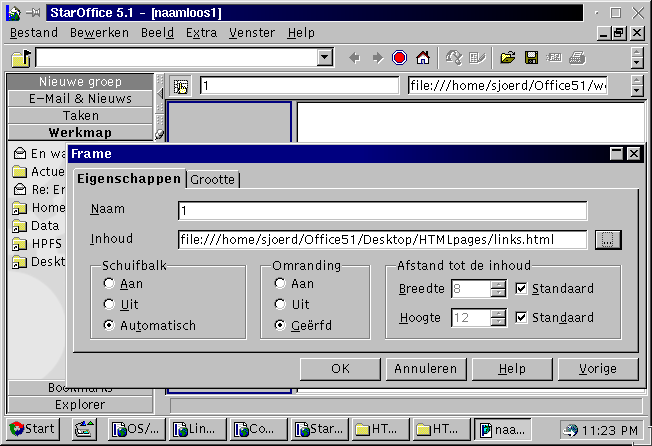The image size is (652, 446).
Task: Set Schuifbalk to Uit
Action: [x=109, y=304]
